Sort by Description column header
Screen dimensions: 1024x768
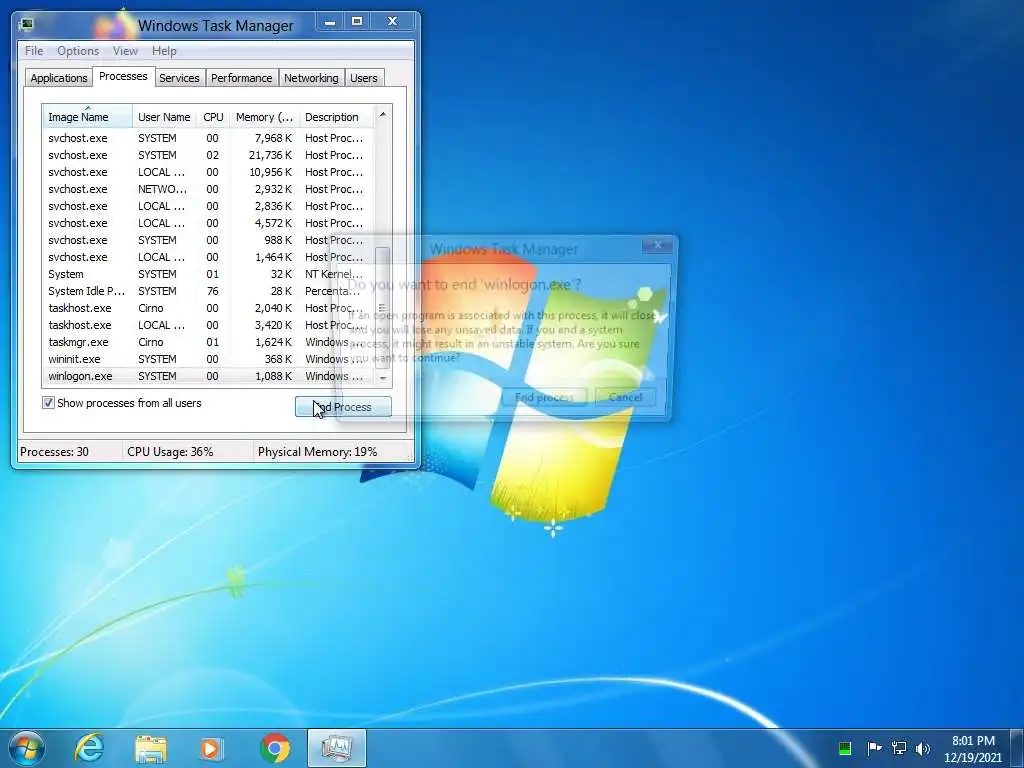[336, 117]
